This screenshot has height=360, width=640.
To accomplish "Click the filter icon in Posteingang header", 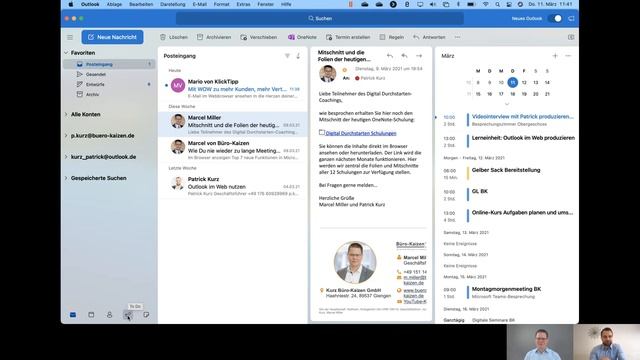I will (x=287, y=56).
